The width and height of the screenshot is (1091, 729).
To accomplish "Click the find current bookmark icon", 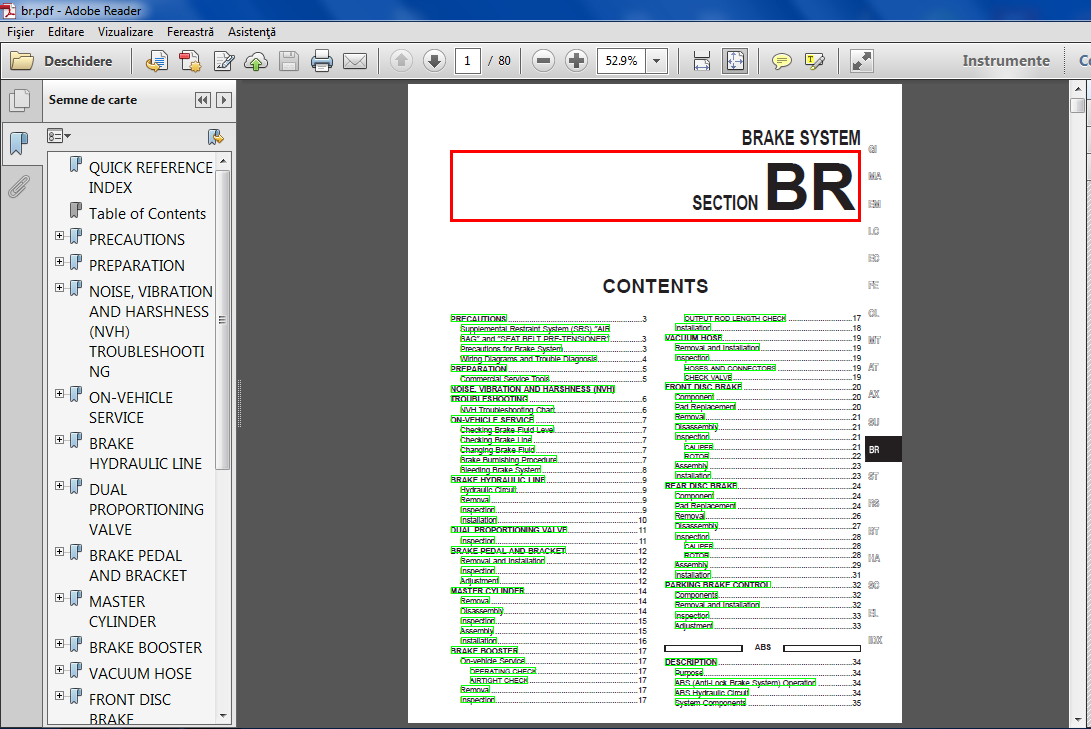I will coord(216,136).
